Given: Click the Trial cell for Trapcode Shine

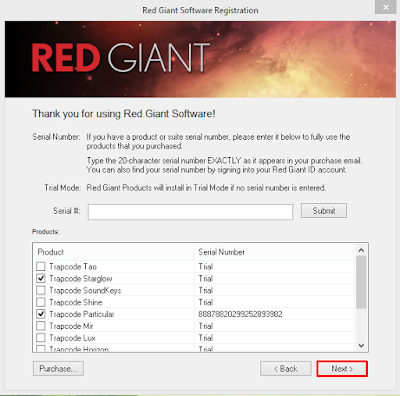Looking at the screenshot, I should coord(206,302).
